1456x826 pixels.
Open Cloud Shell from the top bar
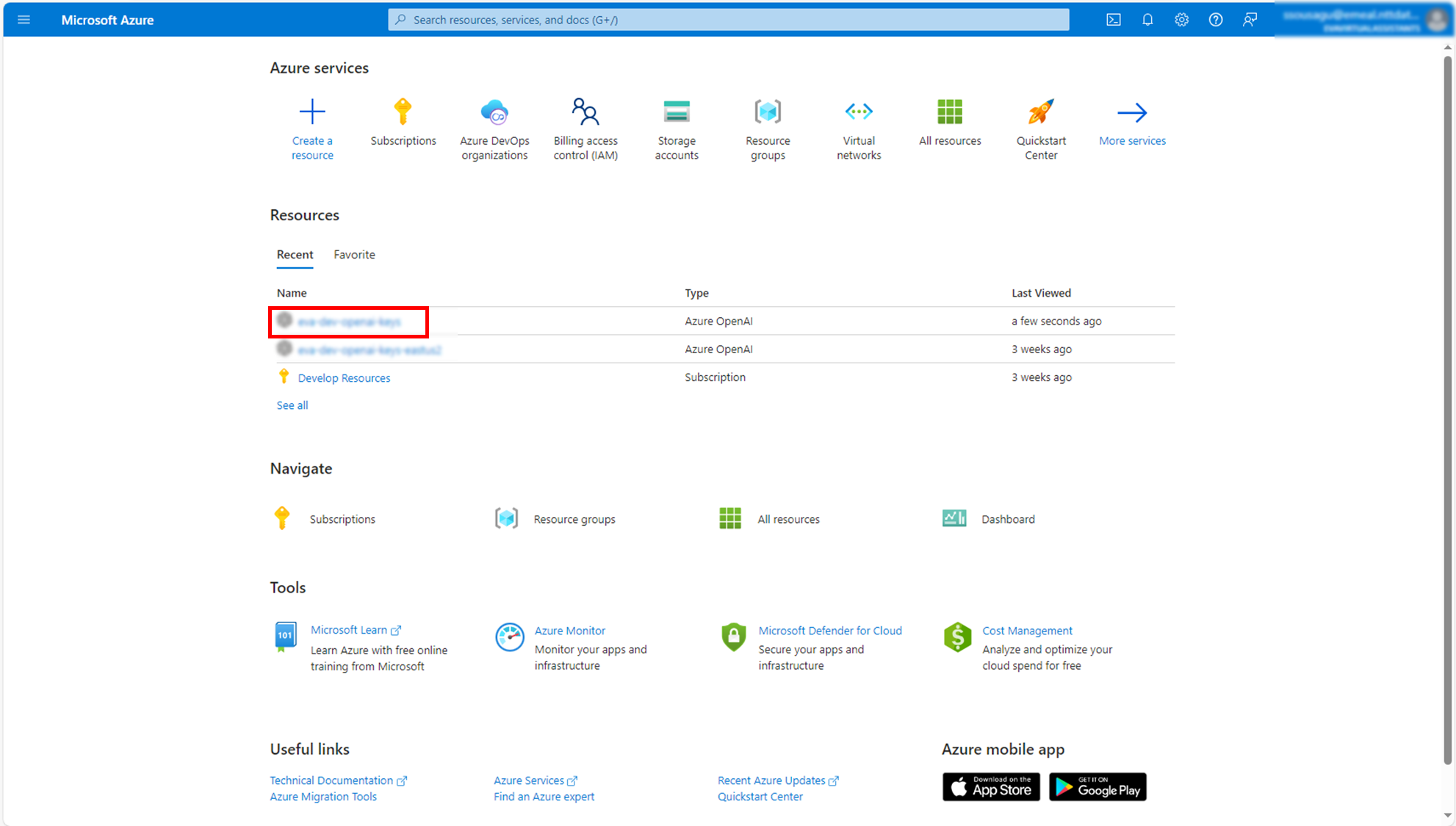pyautogui.click(x=1114, y=20)
